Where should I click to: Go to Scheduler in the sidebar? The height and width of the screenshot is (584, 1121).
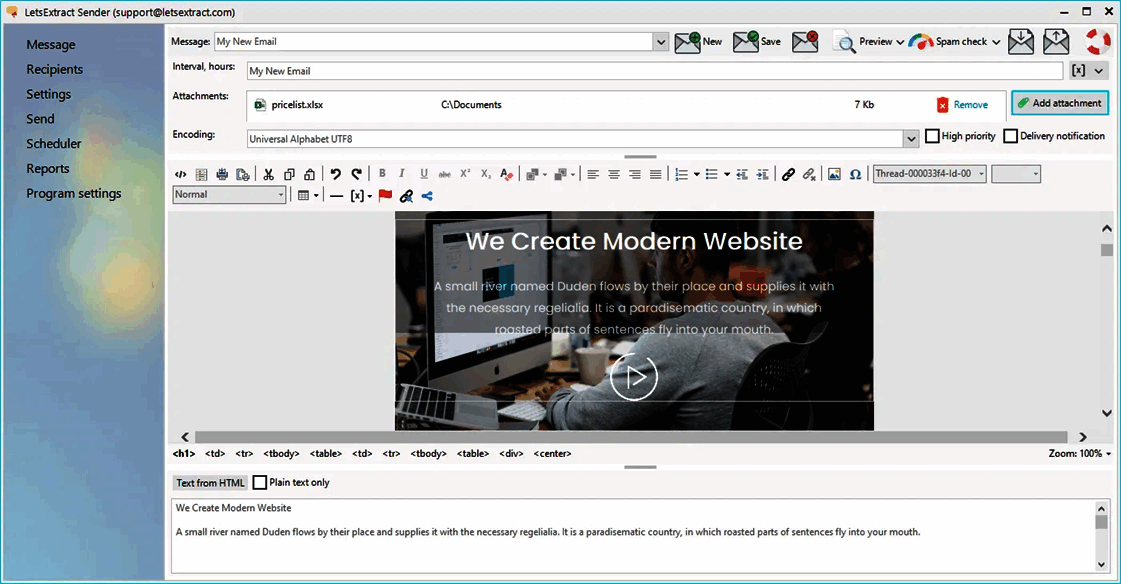coord(54,144)
